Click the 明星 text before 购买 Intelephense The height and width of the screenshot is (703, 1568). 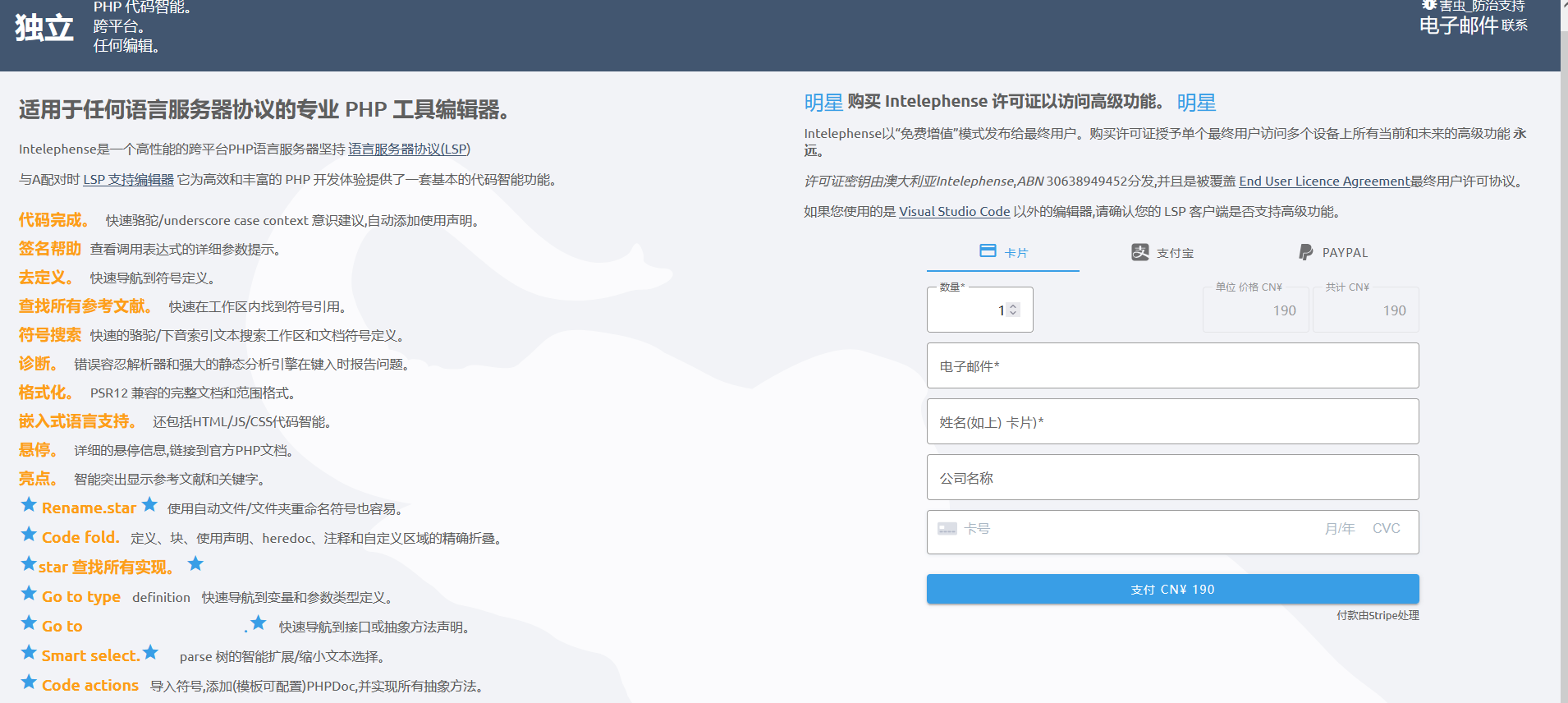[823, 103]
